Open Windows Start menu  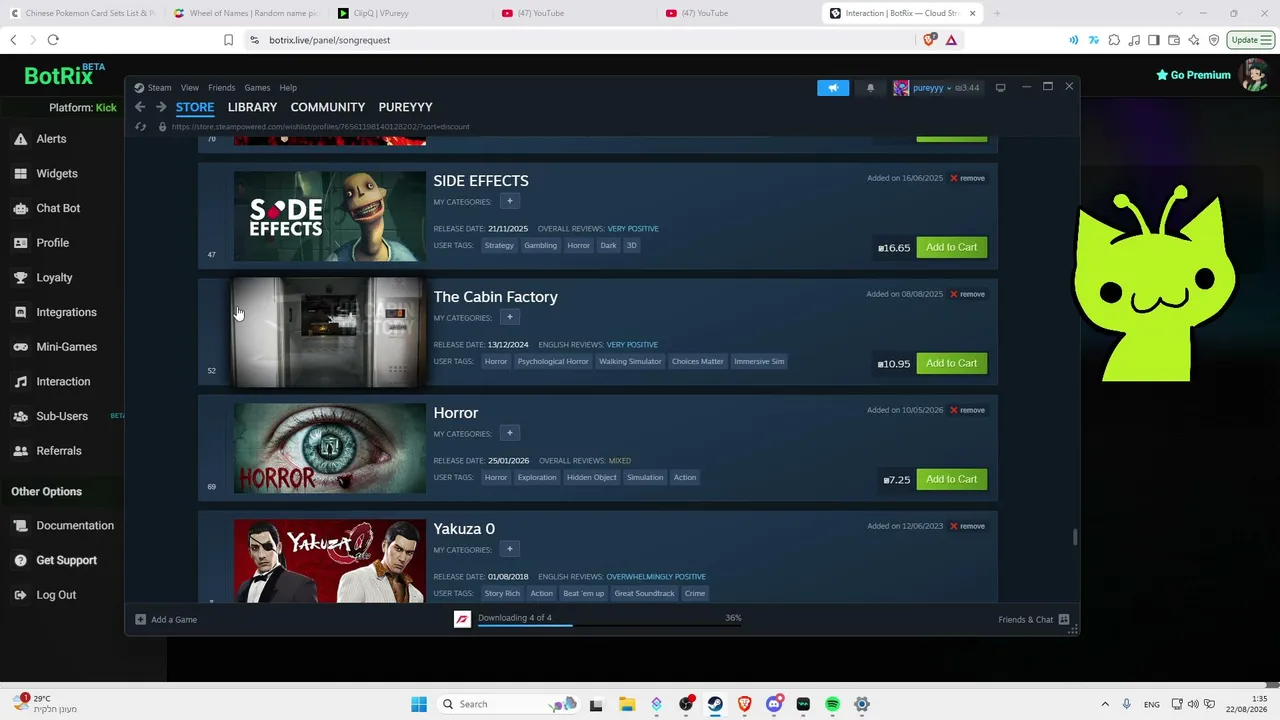419,704
